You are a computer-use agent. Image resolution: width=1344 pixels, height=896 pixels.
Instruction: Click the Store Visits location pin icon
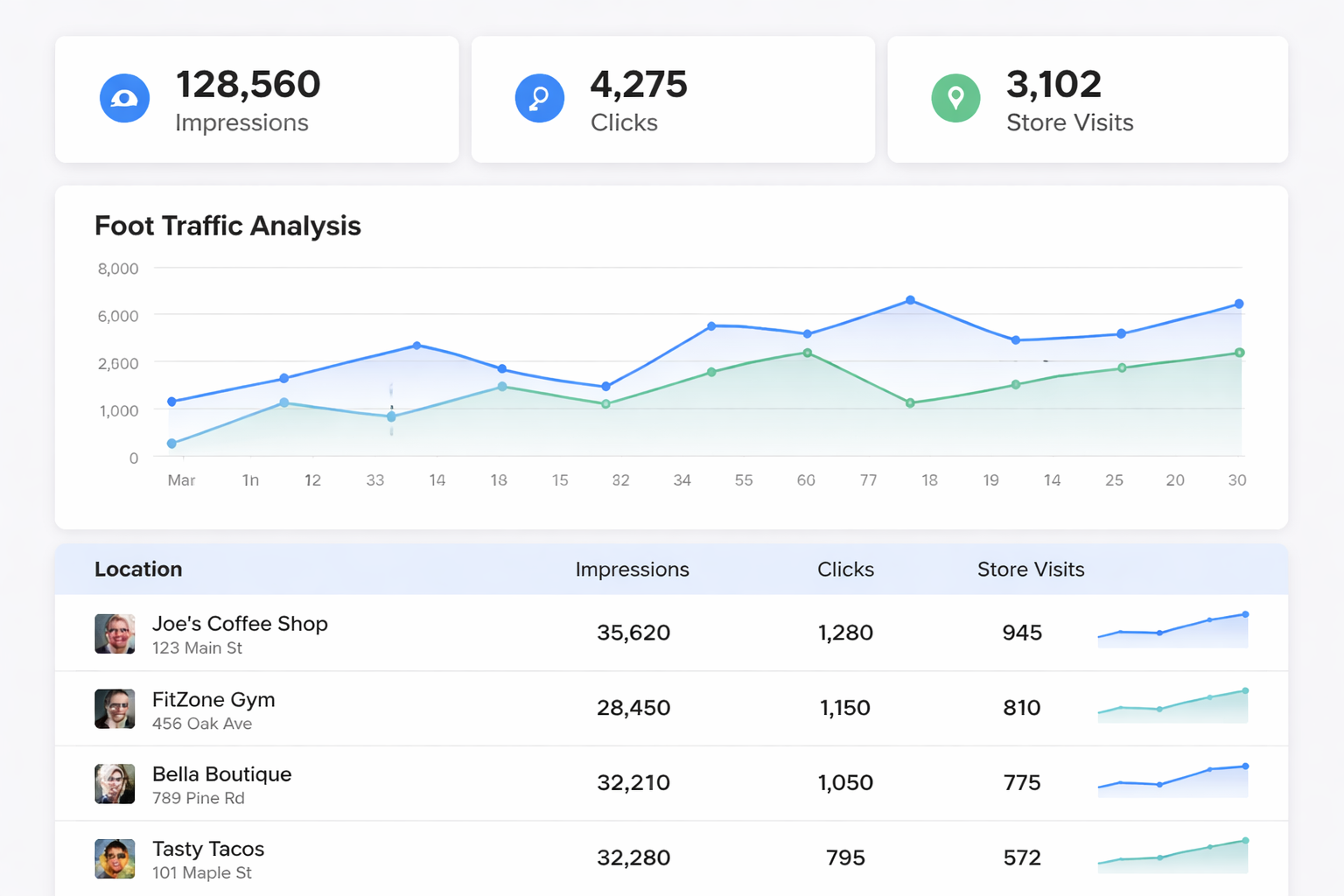pyautogui.click(x=955, y=98)
